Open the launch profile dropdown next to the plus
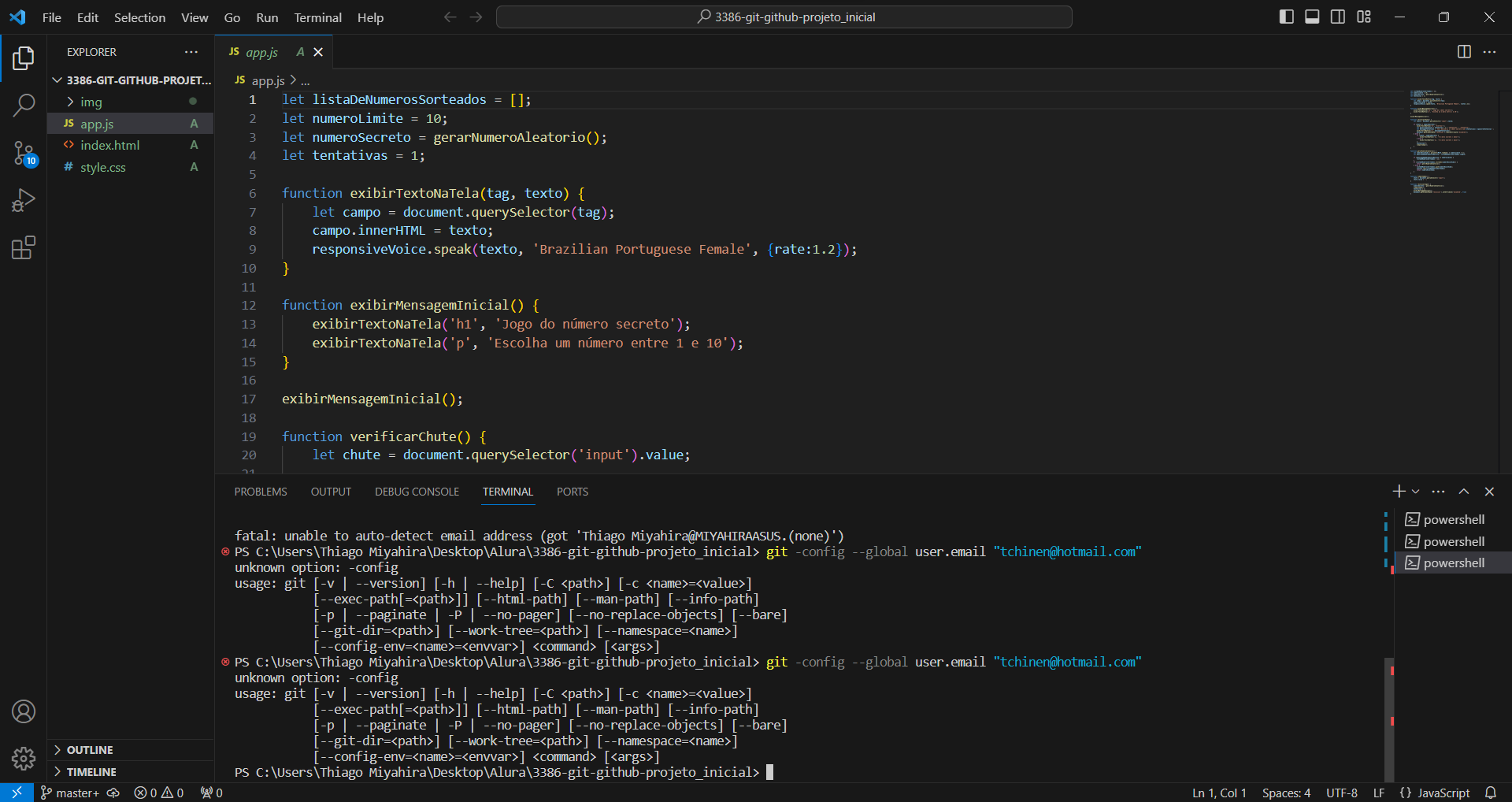The width and height of the screenshot is (1512, 802). (x=1416, y=492)
